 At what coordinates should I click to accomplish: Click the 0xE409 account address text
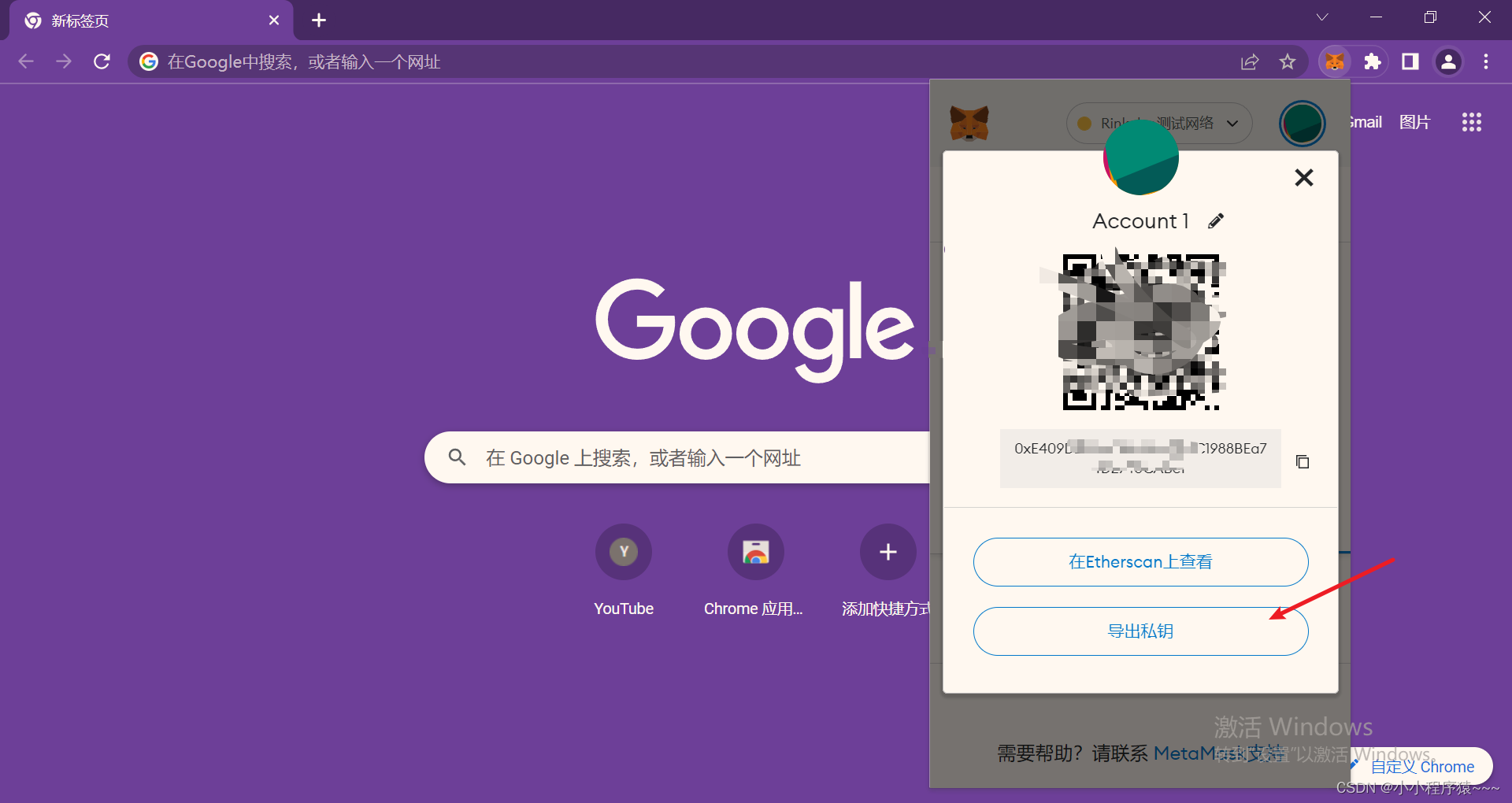[x=1140, y=458]
